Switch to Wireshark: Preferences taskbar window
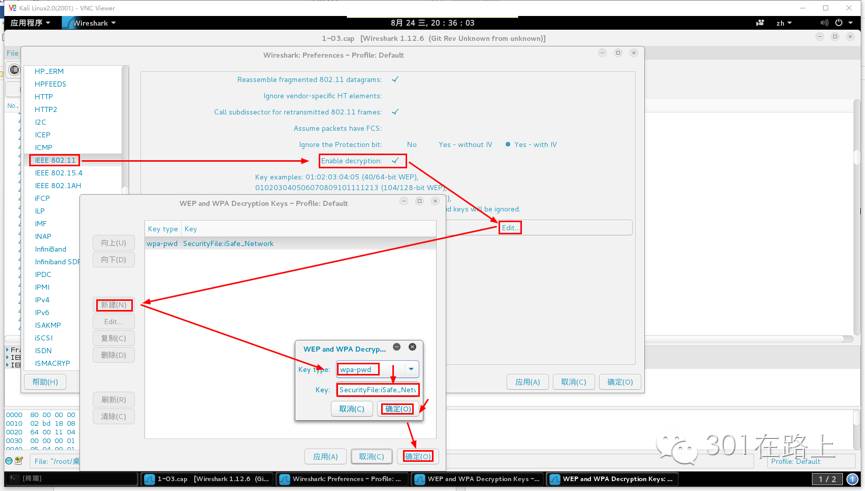The height and width of the screenshot is (491, 865). coord(343,479)
